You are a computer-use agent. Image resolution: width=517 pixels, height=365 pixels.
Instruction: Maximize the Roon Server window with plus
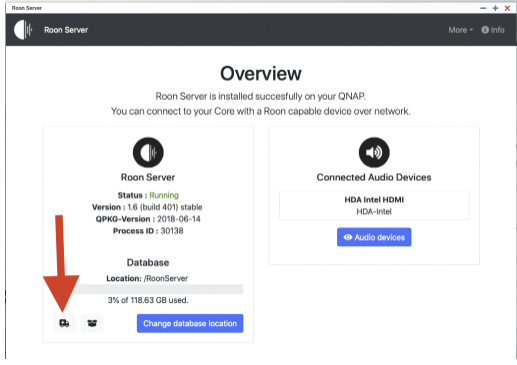click(x=495, y=8)
